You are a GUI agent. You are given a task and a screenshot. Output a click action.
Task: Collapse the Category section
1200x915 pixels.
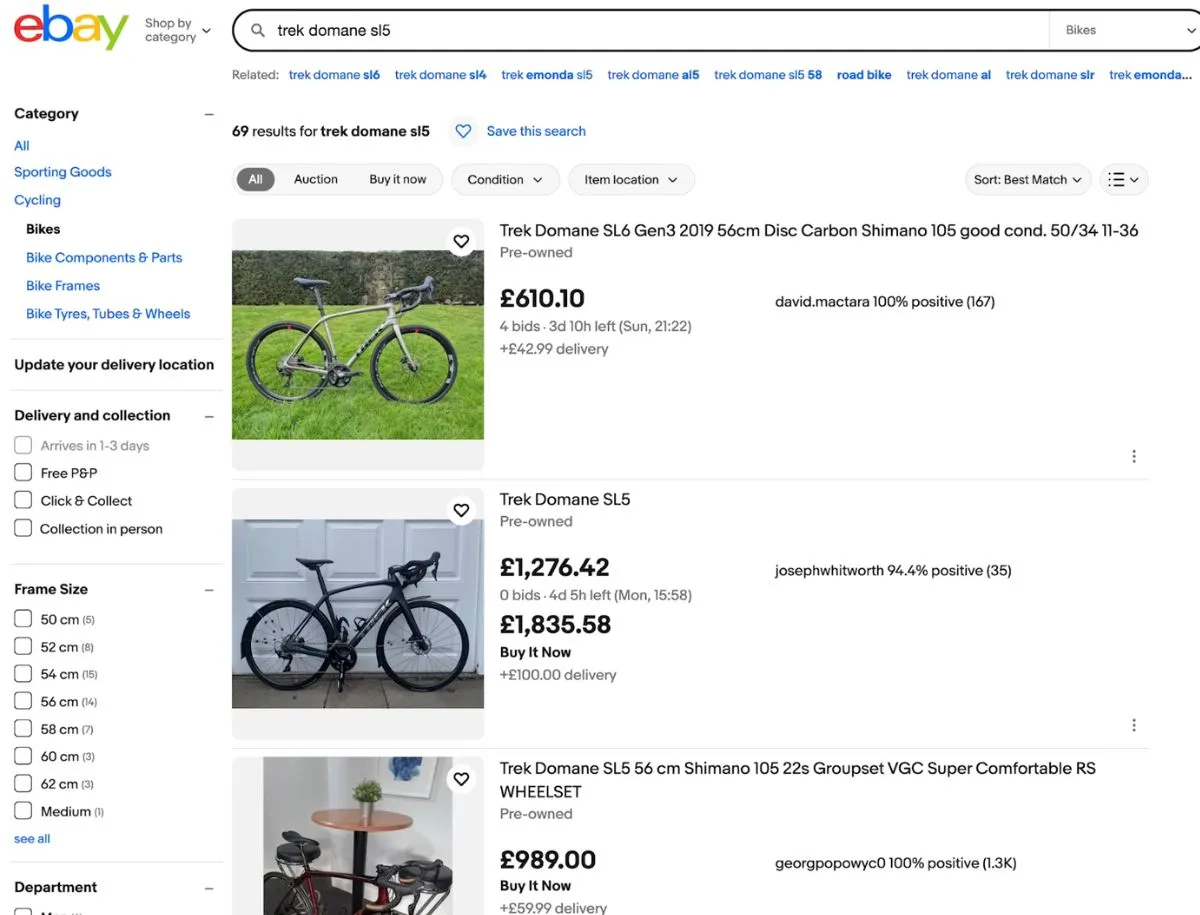coord(209,114)
